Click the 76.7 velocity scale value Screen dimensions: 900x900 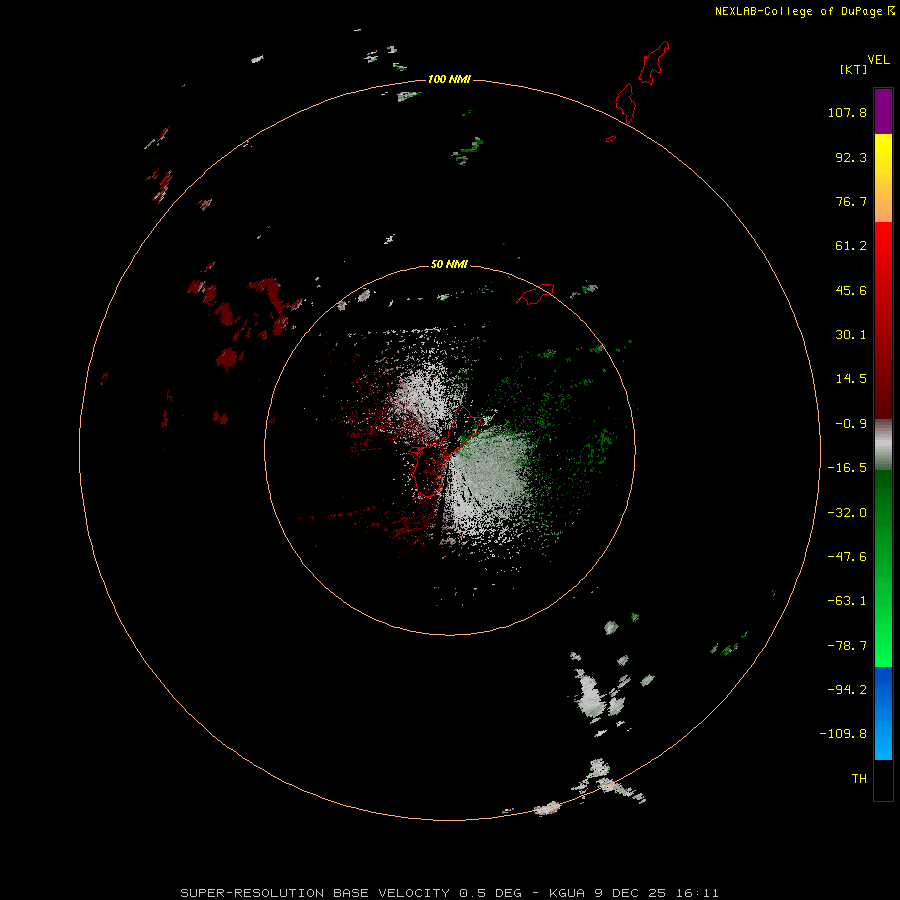851,201
